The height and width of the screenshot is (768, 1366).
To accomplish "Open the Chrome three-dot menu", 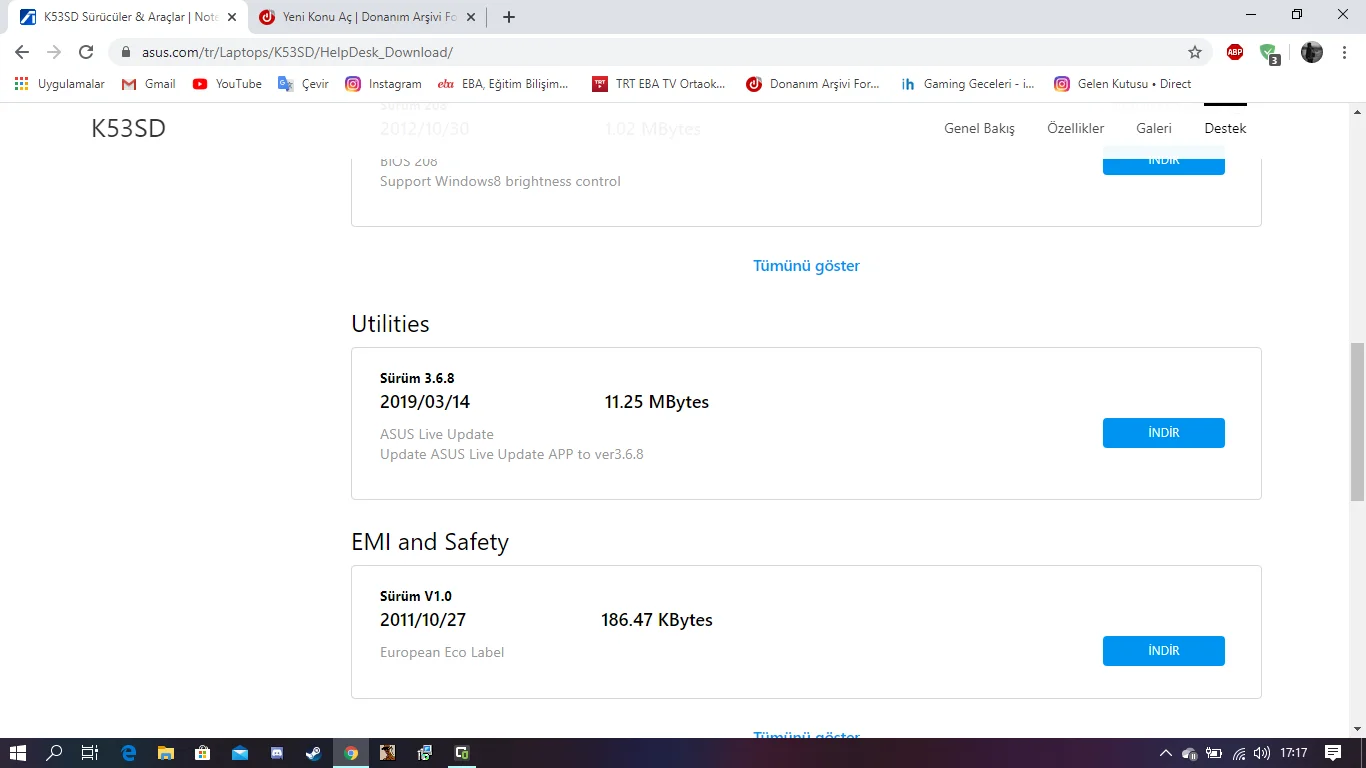I will coord(1345,52).
